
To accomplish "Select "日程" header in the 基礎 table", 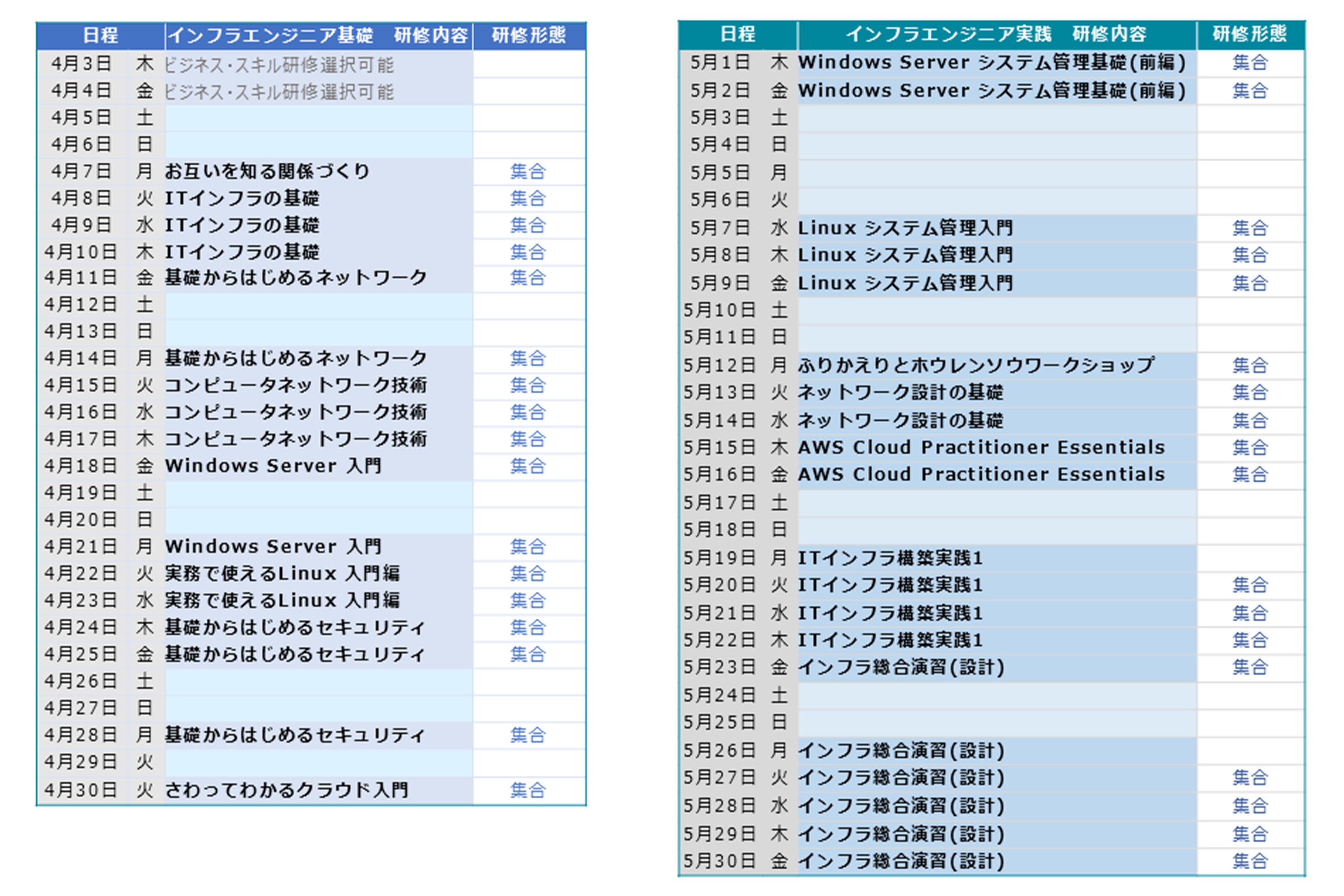I will [x=100, y=35].
